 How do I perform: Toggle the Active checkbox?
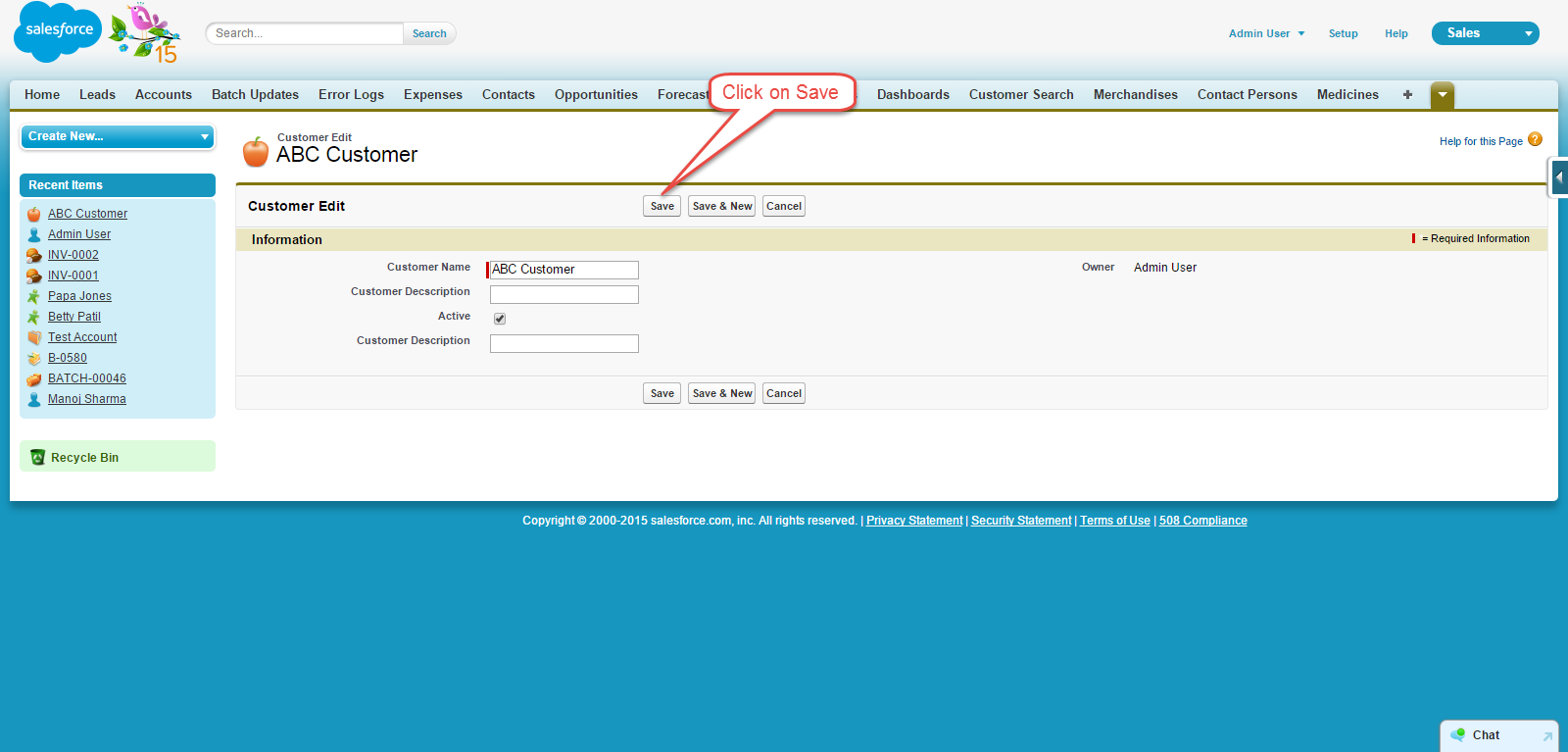500,319
